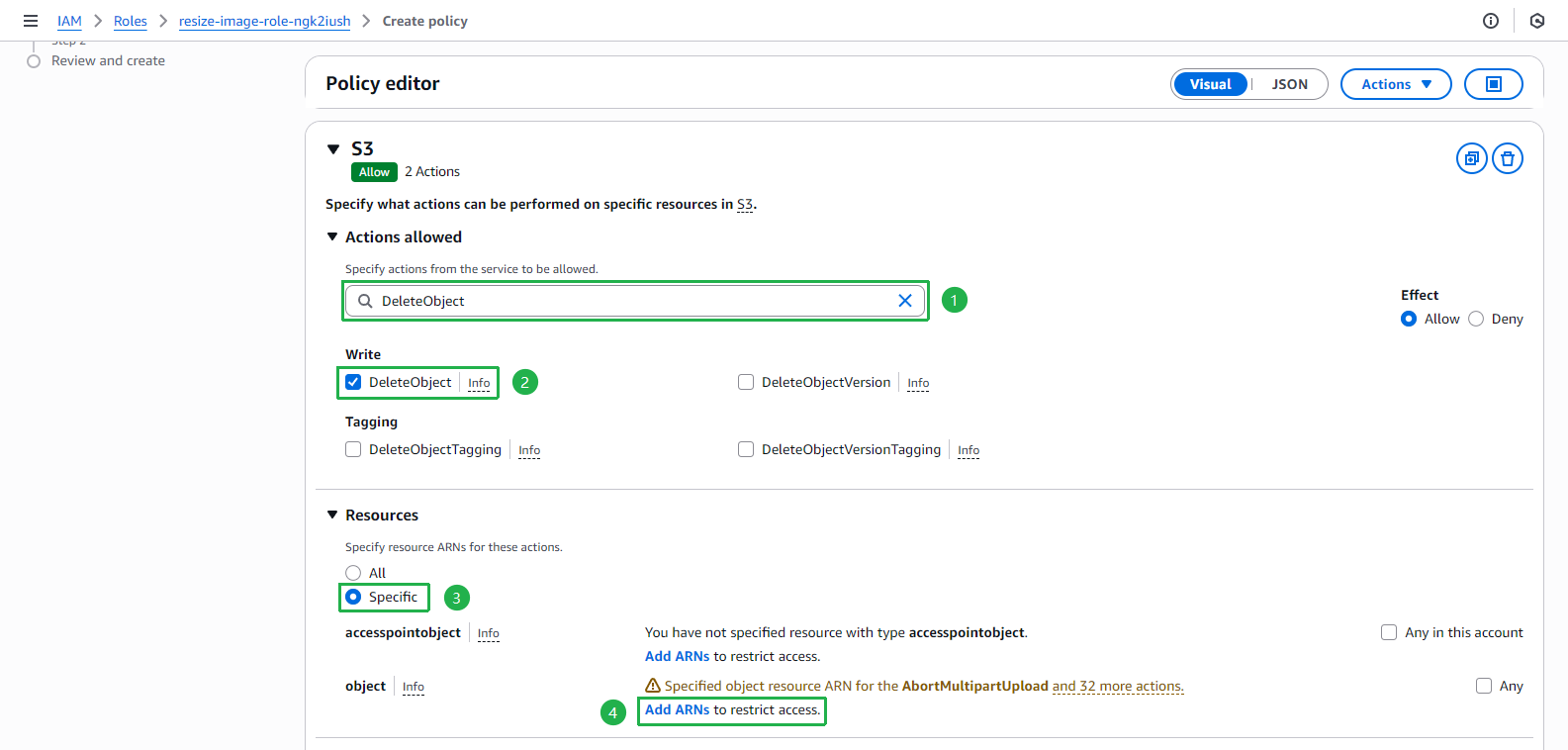This screenshot has height=750, width=1568.
Task: Tick the DeleteObjectVersionTagging checkbox
Action: point(746,449)
